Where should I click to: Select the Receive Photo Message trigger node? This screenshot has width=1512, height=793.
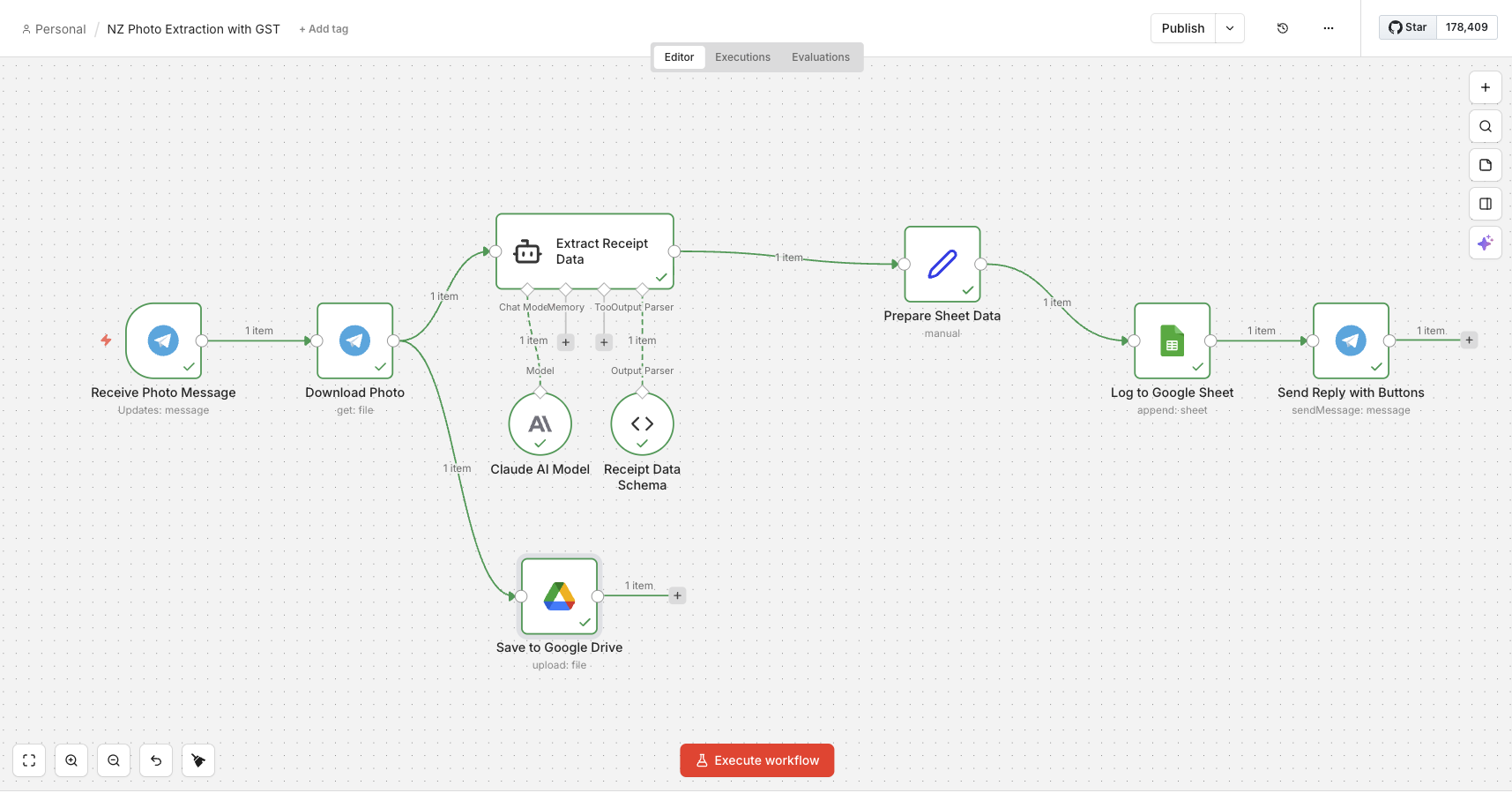pyautogui.click(x=163, y=340)
